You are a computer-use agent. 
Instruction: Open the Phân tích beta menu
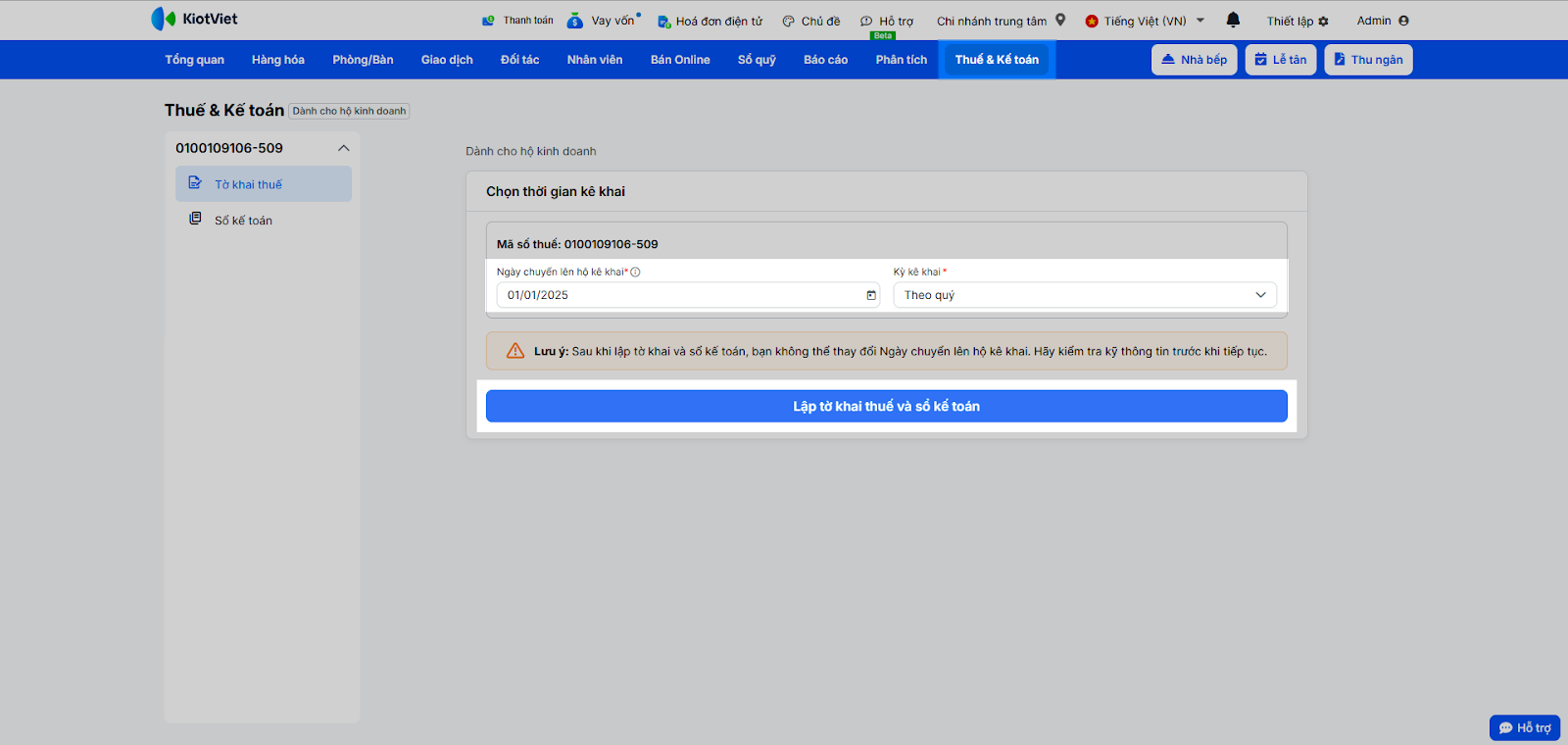[902, 60]
